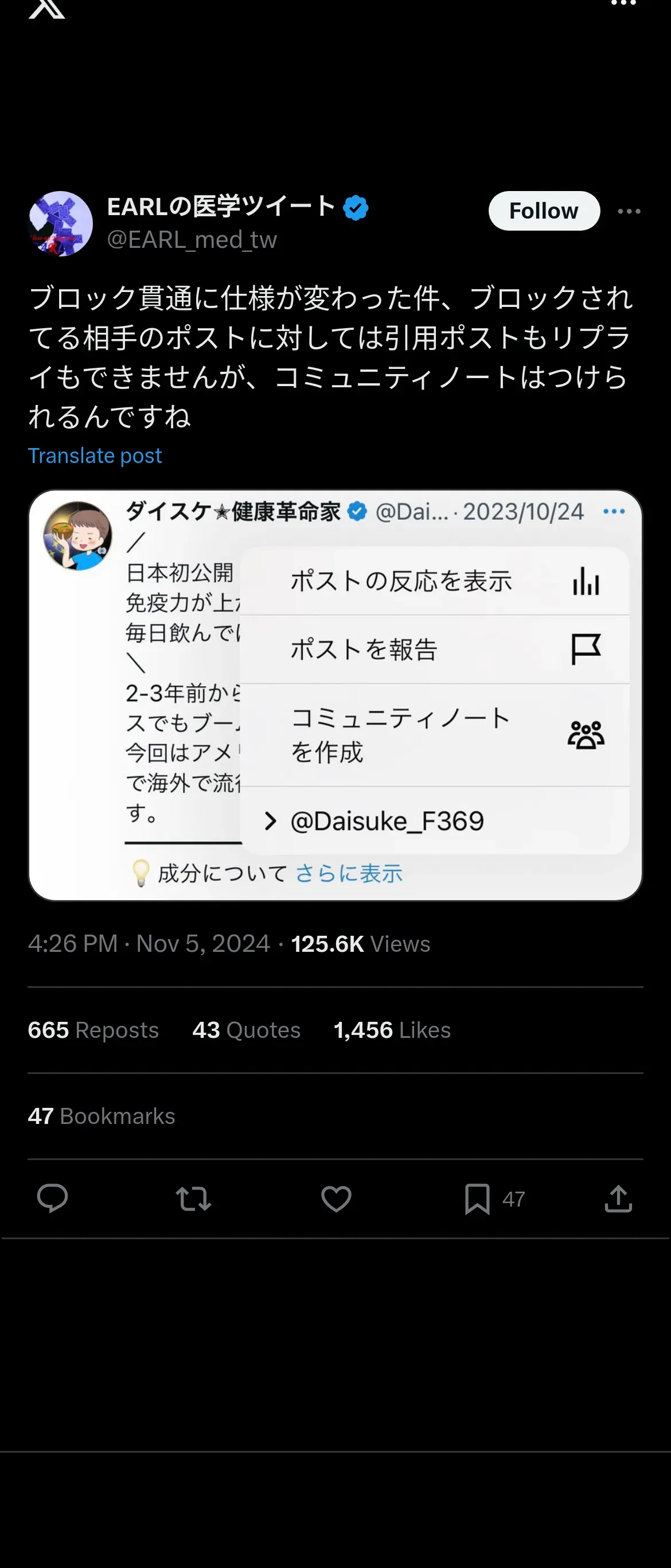Screen dimensions: 671x1568
Task: Open the 4:26 PM Nov 5, 2024 timestamp
Action: pos(149,944)
